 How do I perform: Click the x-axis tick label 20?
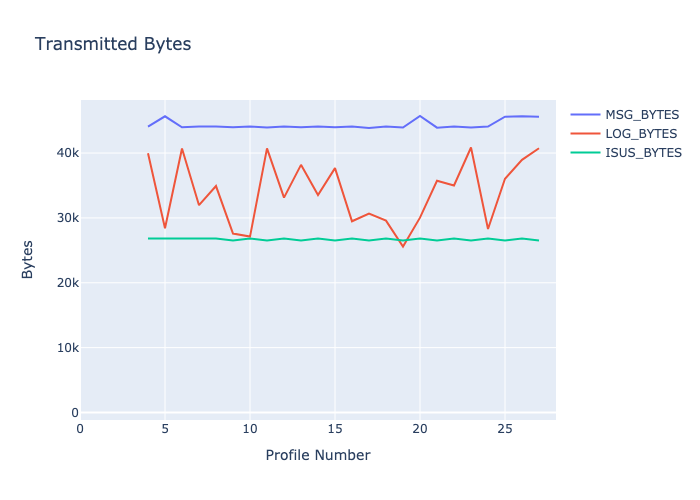[x=420, y=429]
